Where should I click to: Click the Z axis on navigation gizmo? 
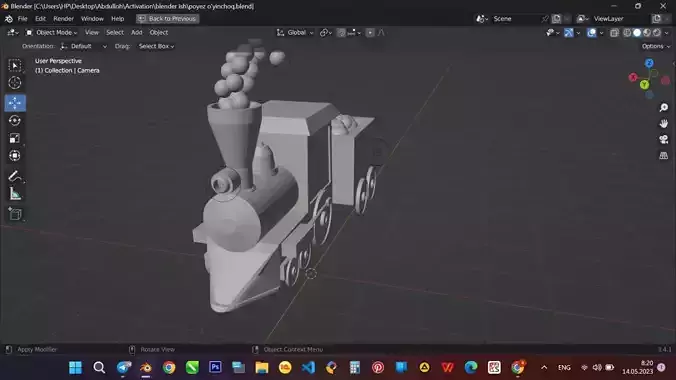click(x=649, y=63)
